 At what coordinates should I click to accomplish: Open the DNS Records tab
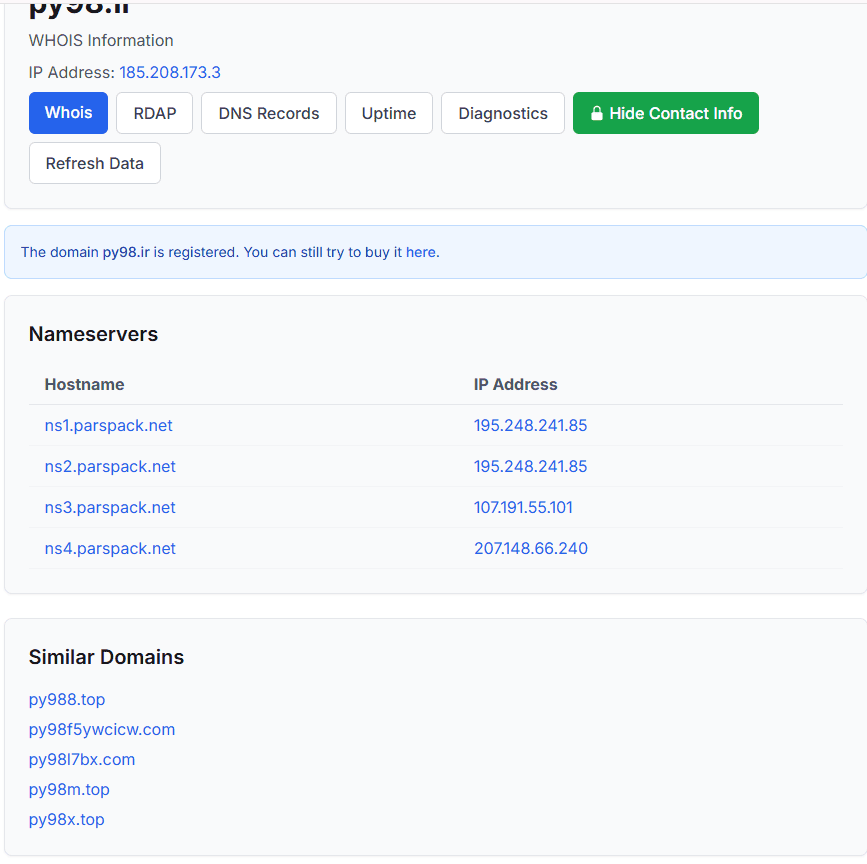pos(269,113)
